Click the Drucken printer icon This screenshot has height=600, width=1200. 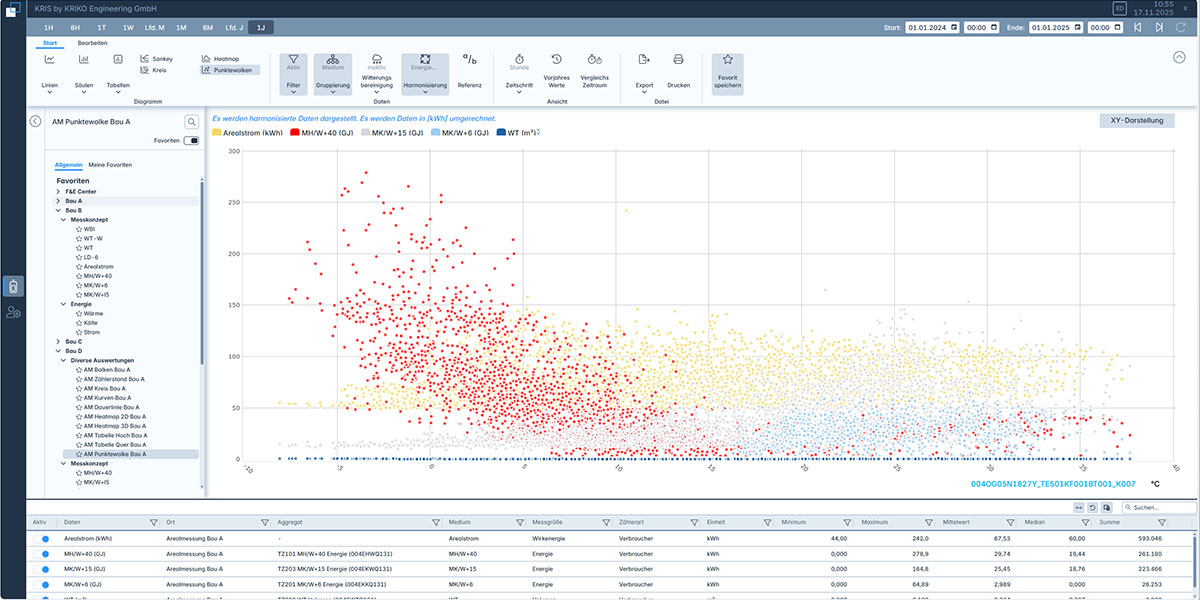pyautogui.click(x=678, y=60)
